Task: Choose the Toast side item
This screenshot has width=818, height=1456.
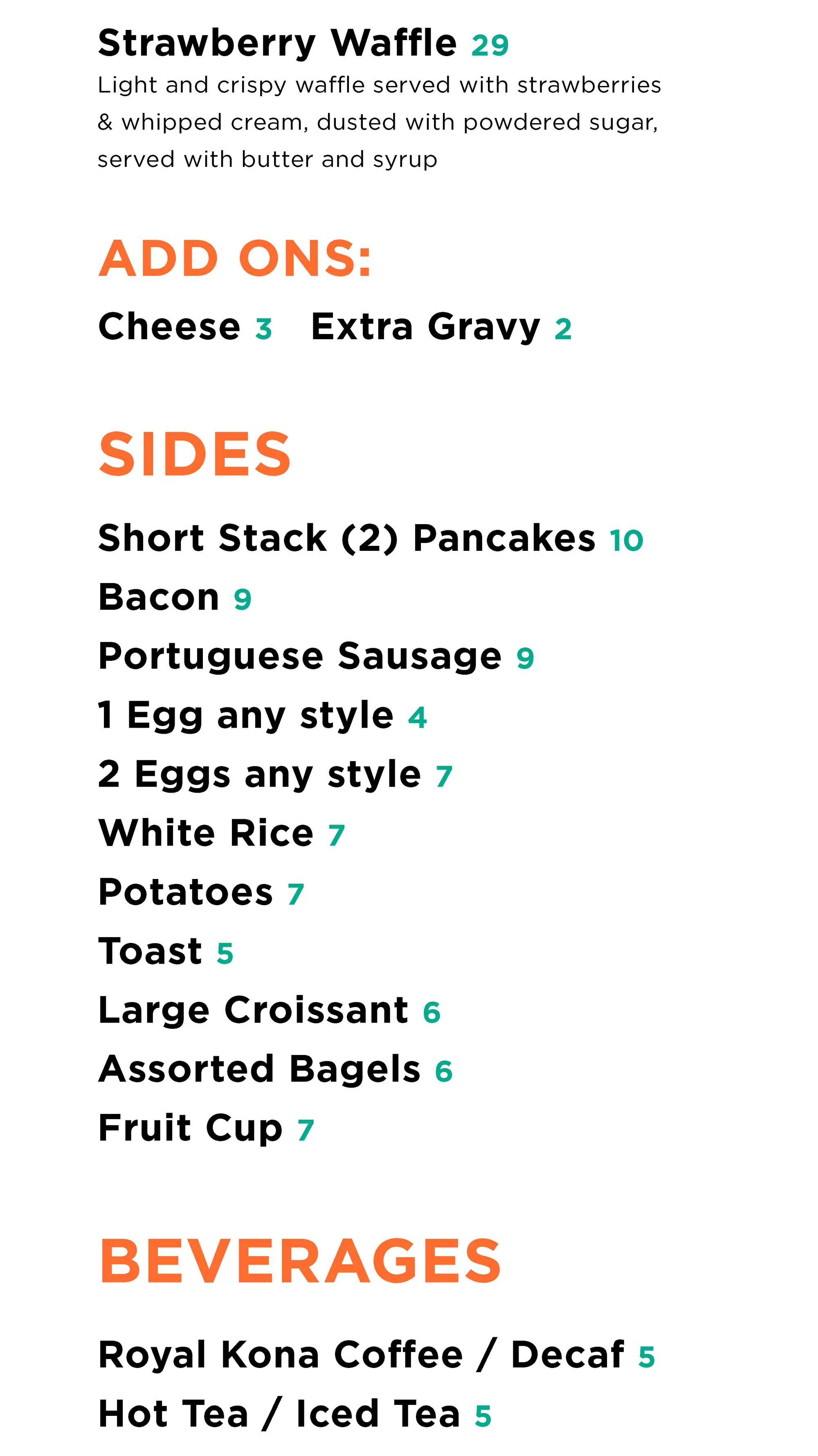Action: coord(150,951)
